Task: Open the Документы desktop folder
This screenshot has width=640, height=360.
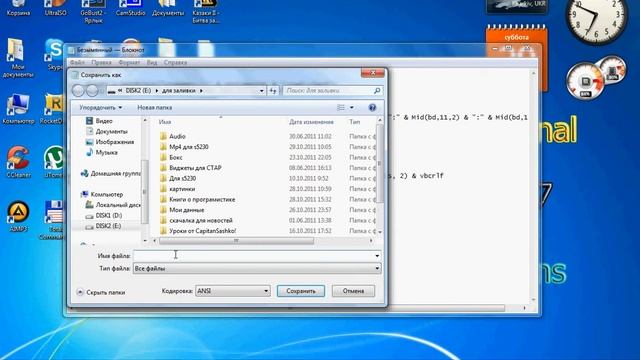Action: click(168, 8)
